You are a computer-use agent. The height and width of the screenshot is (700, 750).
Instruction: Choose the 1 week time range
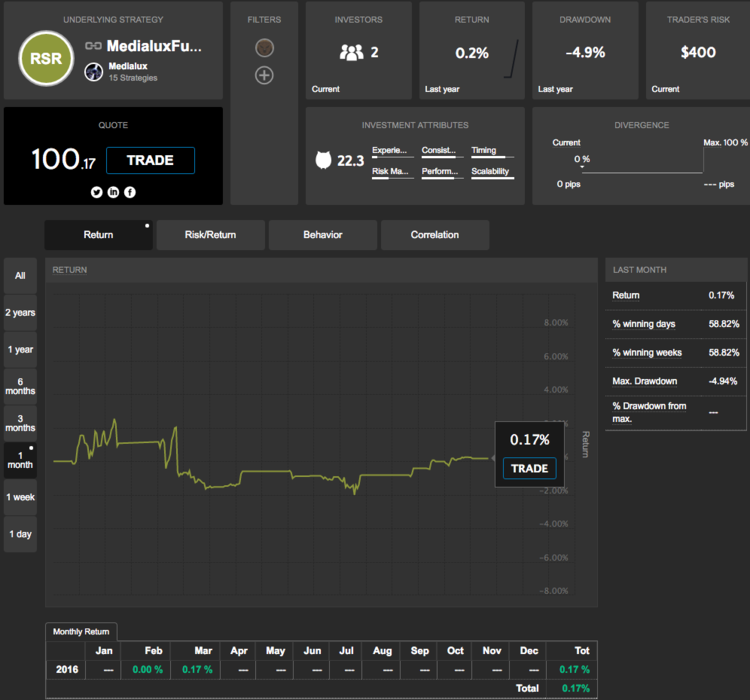point(20,497)
